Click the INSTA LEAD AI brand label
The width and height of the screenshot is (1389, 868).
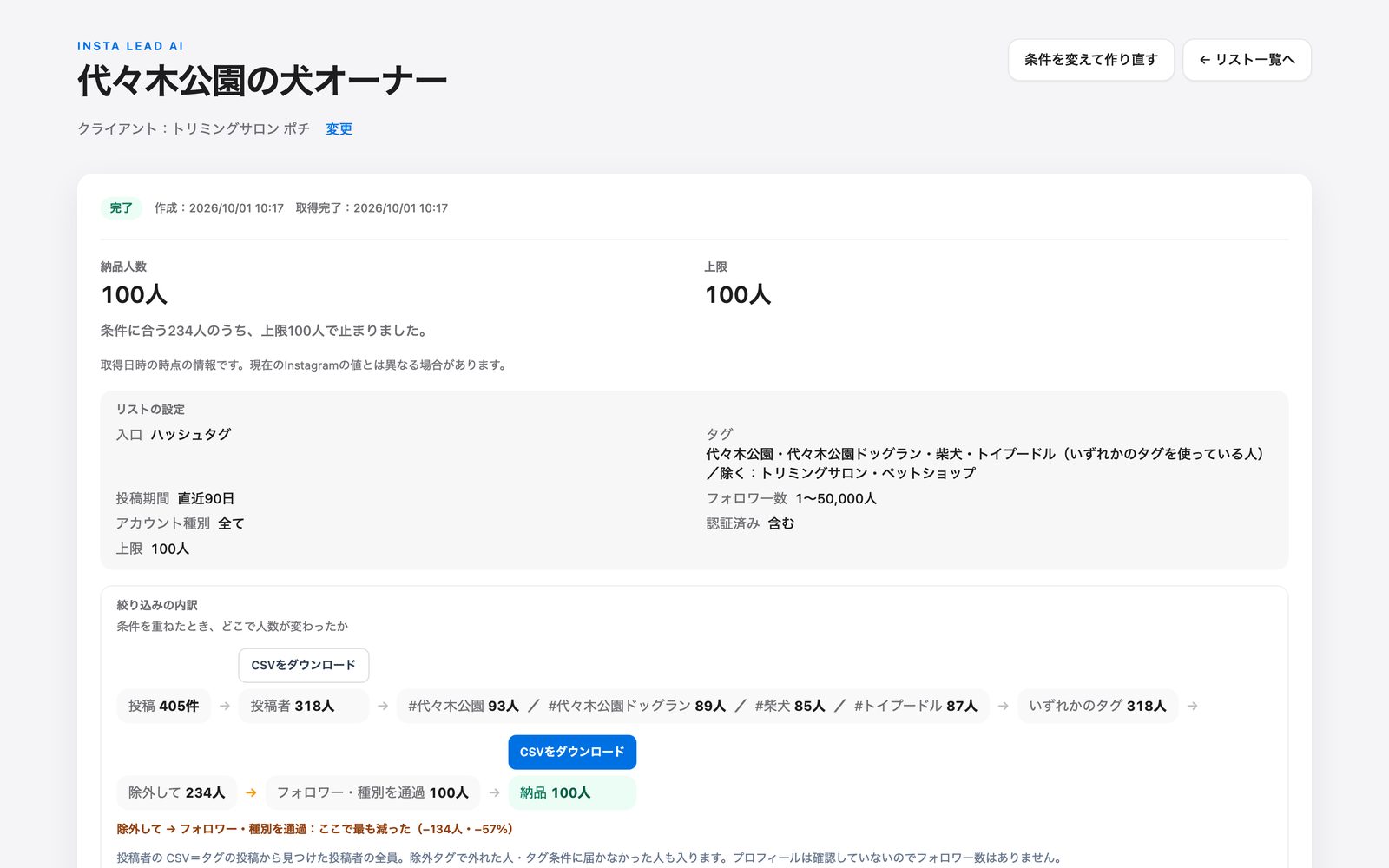point(130,46)
